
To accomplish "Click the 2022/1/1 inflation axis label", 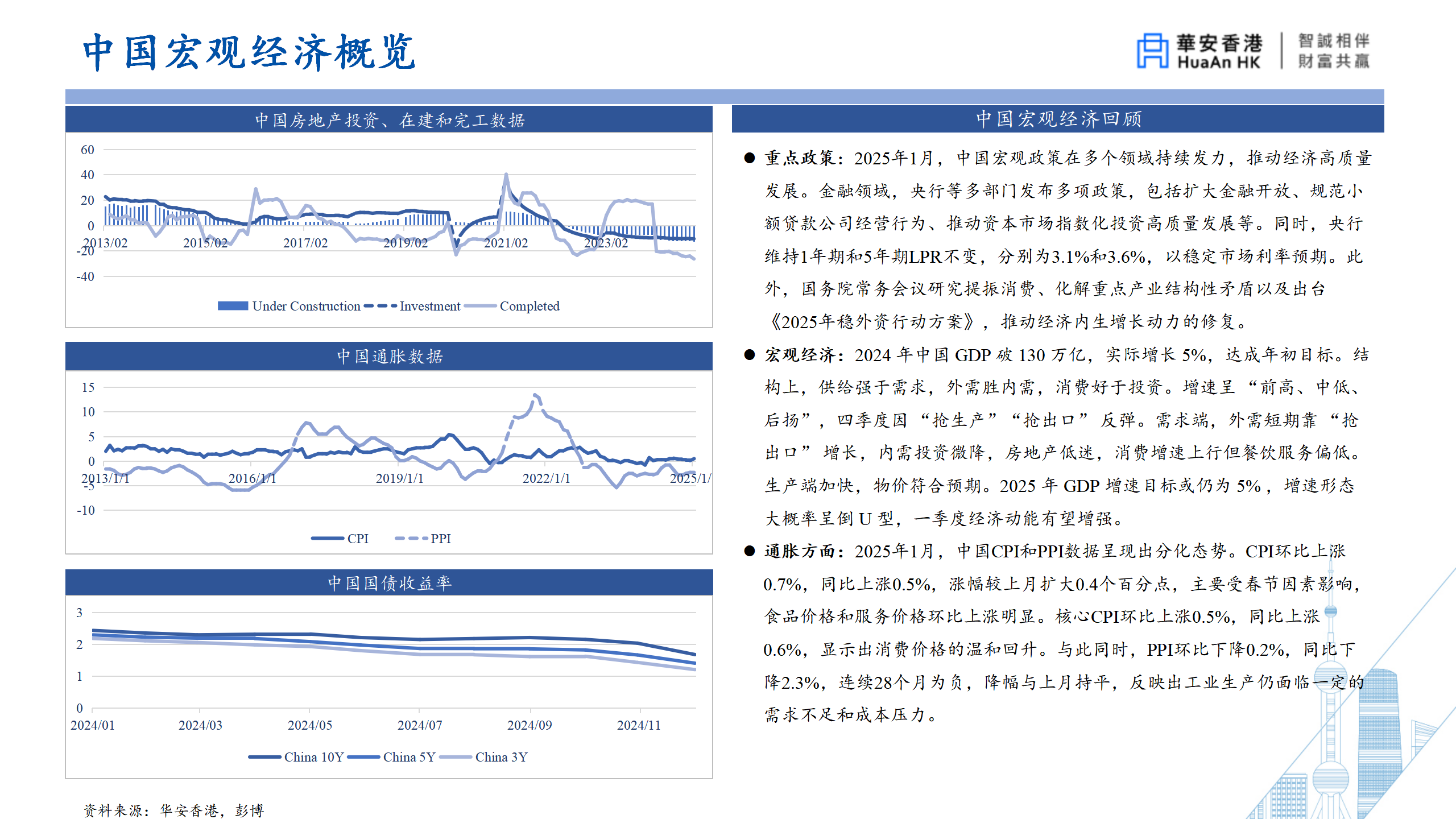I will [546, 478].
